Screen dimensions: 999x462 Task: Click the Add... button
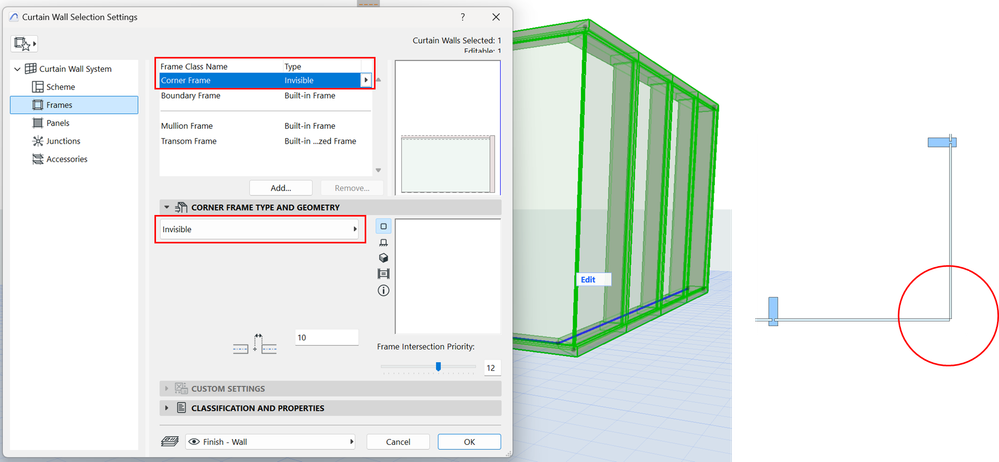pos(280,188)
